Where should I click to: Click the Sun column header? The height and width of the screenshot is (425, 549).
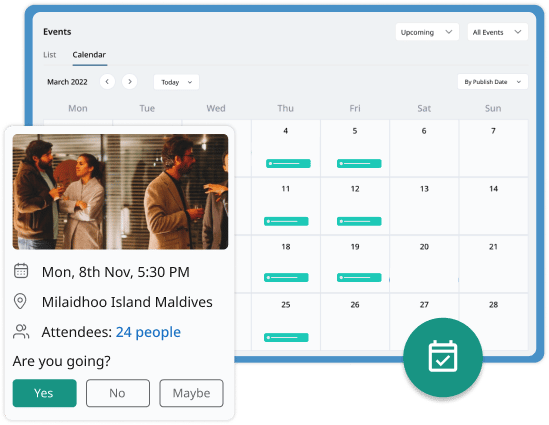tap(493, 108)
